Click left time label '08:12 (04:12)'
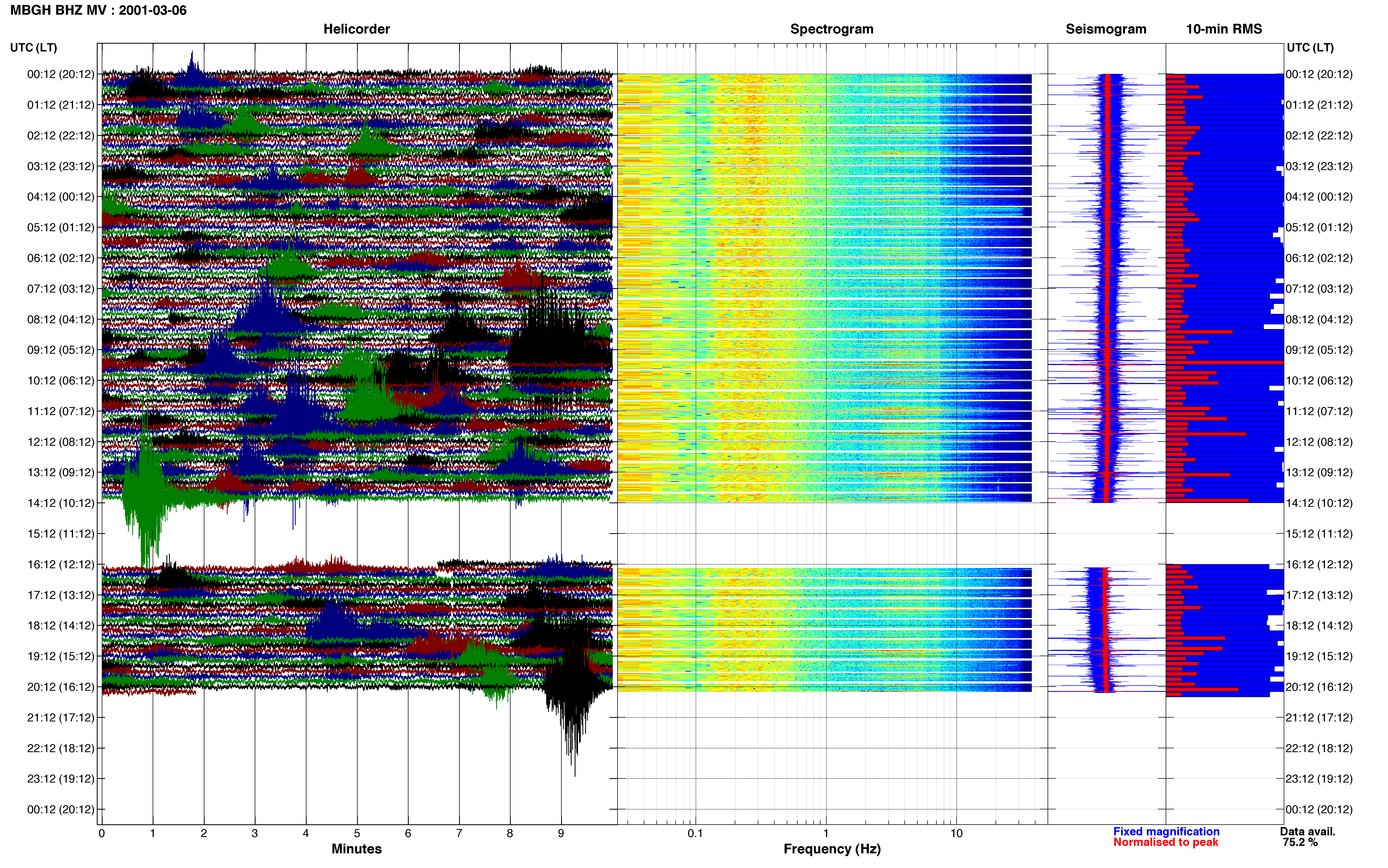The width and height of the screenshot is (1388, 868). point(61,319)
